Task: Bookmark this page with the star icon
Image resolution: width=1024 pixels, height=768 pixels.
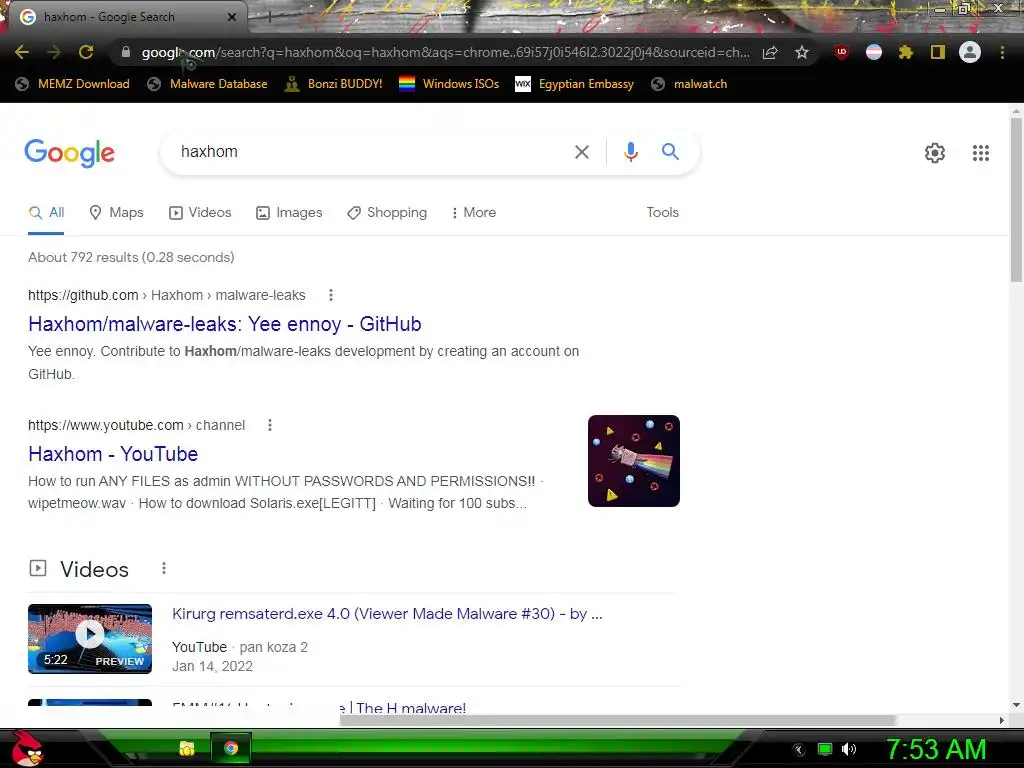Action: (x=802, y=52)
